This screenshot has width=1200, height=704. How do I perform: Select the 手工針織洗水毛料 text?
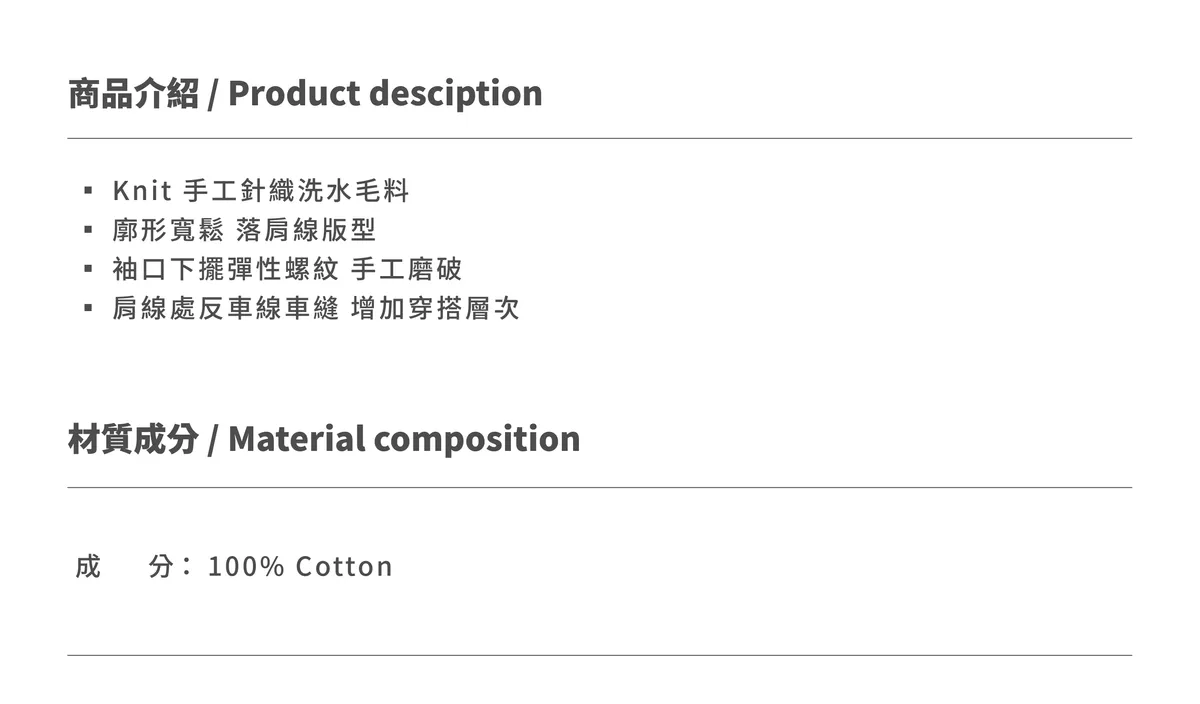(297, 190)
